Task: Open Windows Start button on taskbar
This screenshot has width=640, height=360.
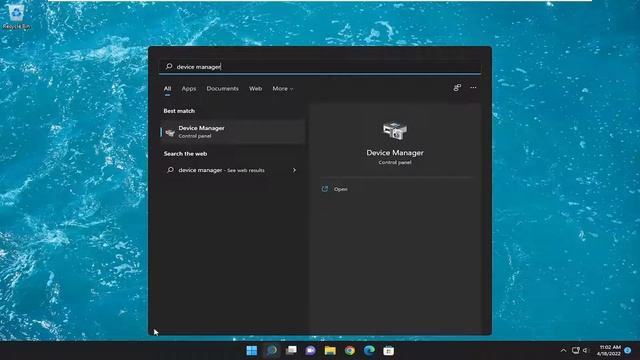Action: pyautogui.click(x=252, y=351)
